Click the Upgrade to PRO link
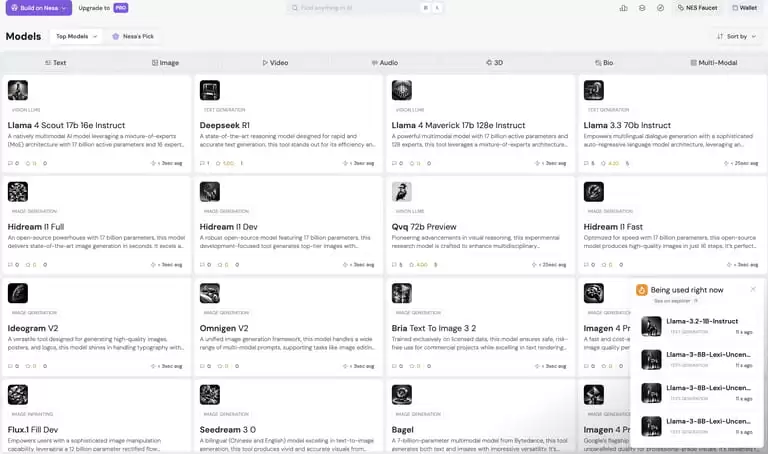768x454 pixels. coord(103,8)
